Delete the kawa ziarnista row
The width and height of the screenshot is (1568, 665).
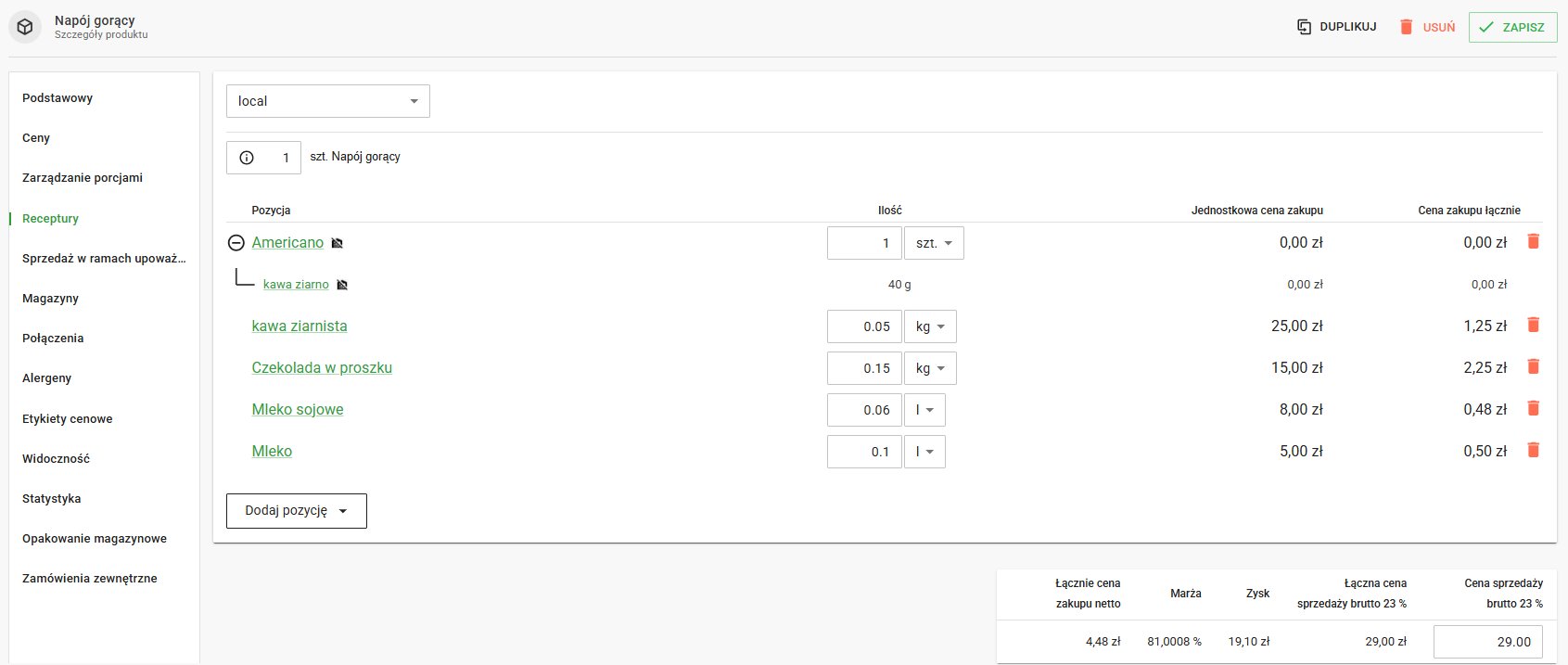tap(1533, 326)
